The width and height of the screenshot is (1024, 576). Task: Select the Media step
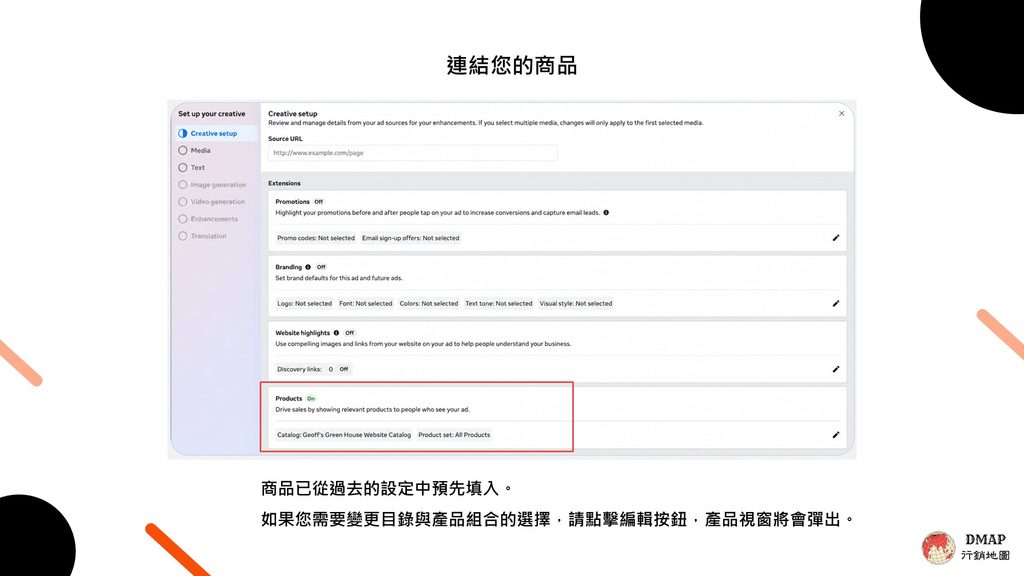(x=194, y=150)
